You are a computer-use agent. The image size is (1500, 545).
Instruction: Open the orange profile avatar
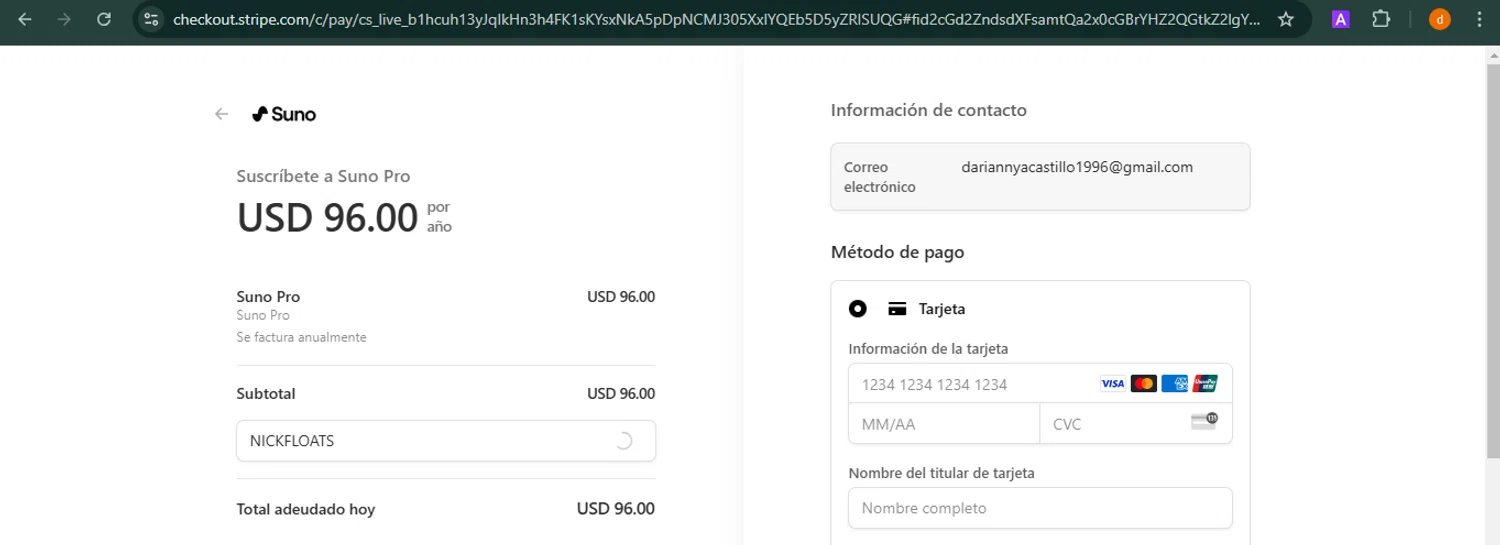tap(1439, 19)
